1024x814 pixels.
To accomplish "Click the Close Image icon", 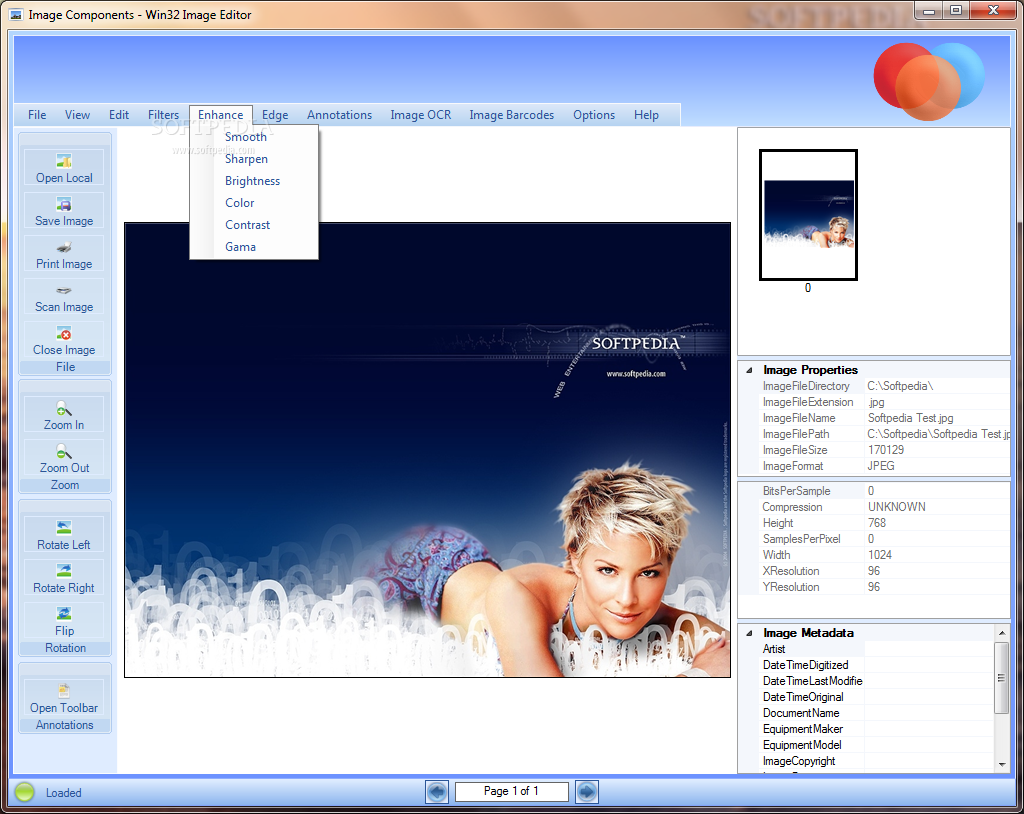I will [64, 333].
